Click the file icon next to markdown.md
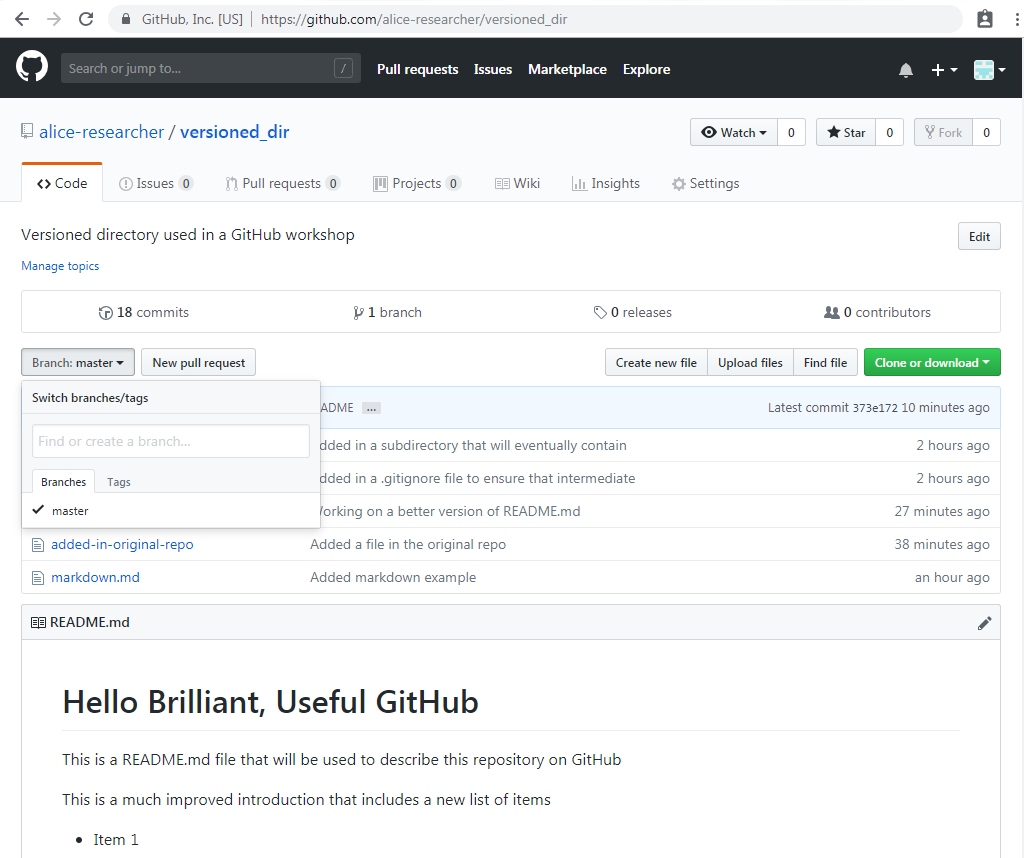 tap(37, 577)
